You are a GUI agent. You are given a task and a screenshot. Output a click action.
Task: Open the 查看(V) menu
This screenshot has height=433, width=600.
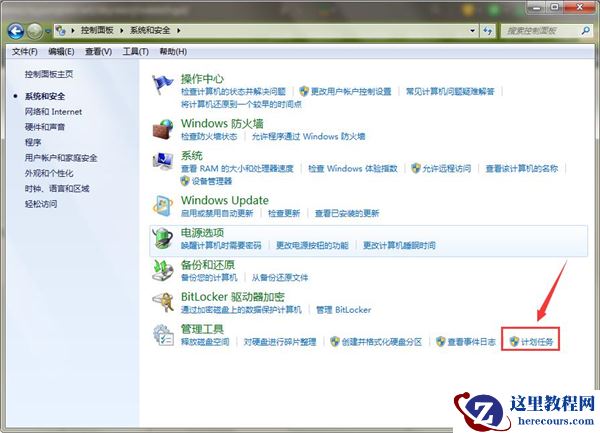click(98, 52)
